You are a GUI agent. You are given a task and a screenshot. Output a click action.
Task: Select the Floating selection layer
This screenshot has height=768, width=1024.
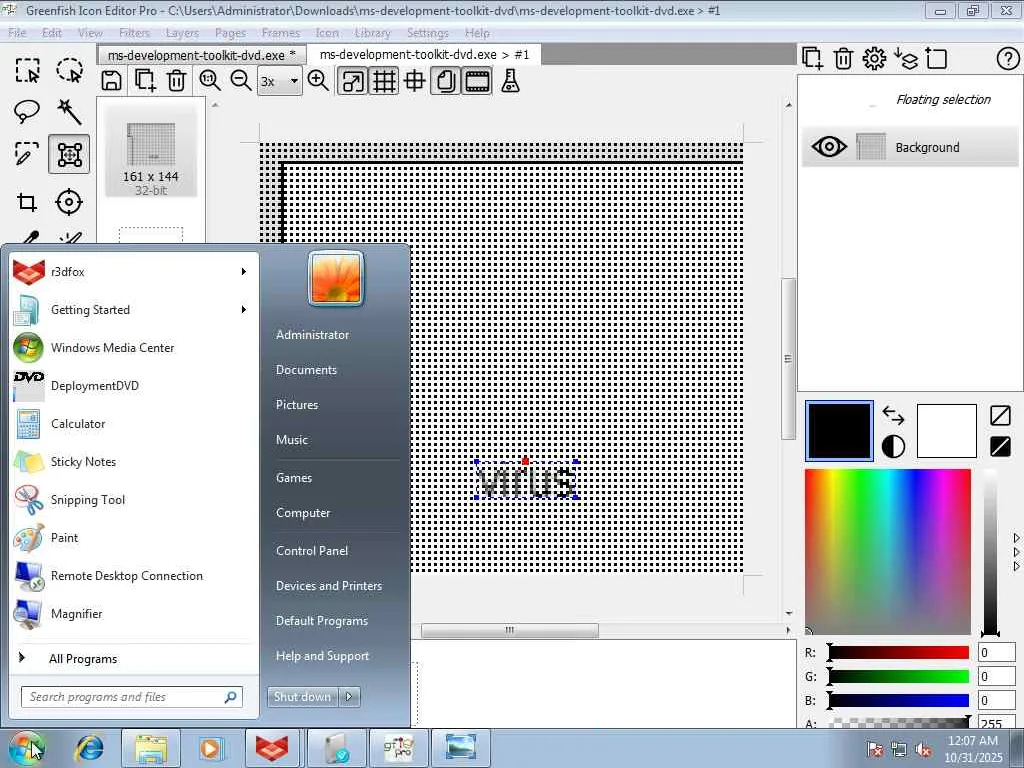click(910, 100)
